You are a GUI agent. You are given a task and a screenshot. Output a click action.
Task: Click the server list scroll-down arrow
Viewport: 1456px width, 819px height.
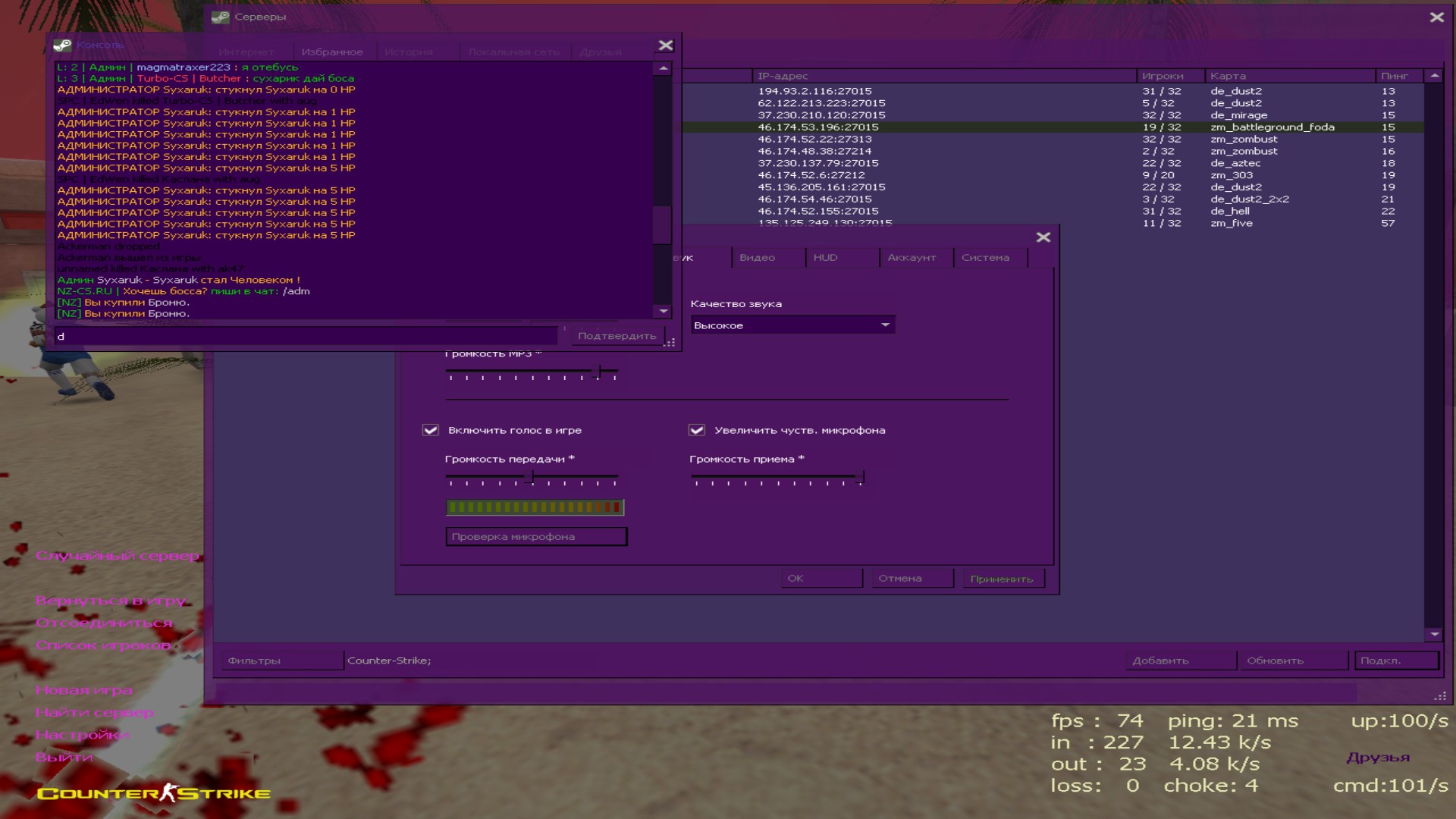(x=1434, y=634)
